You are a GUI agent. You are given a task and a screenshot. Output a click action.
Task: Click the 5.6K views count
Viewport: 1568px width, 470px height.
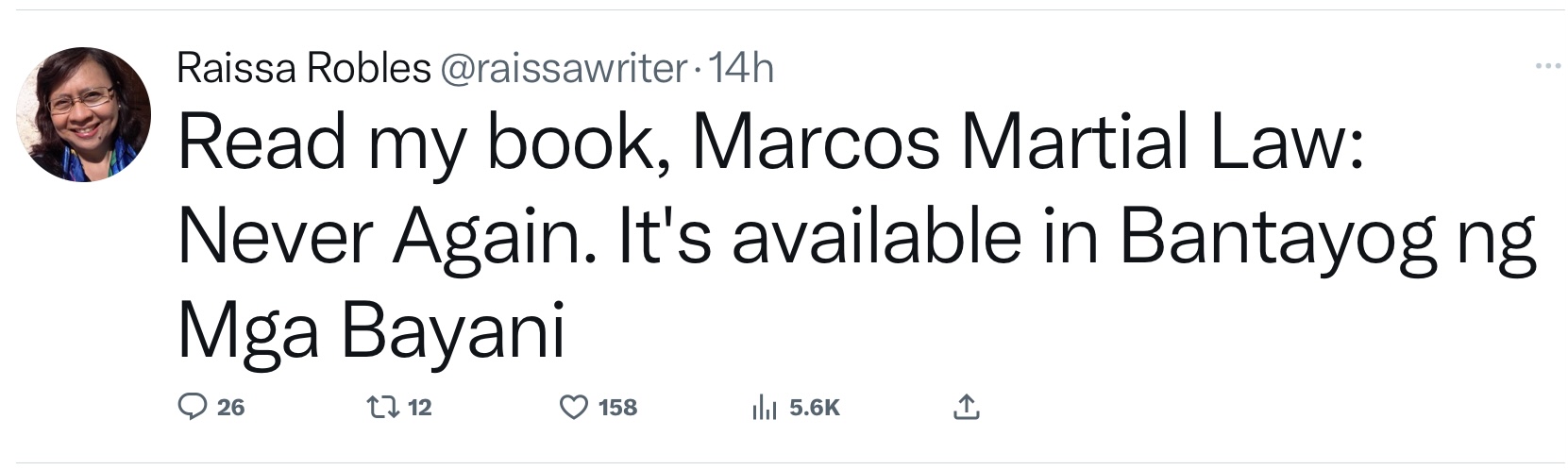[814, 408]
